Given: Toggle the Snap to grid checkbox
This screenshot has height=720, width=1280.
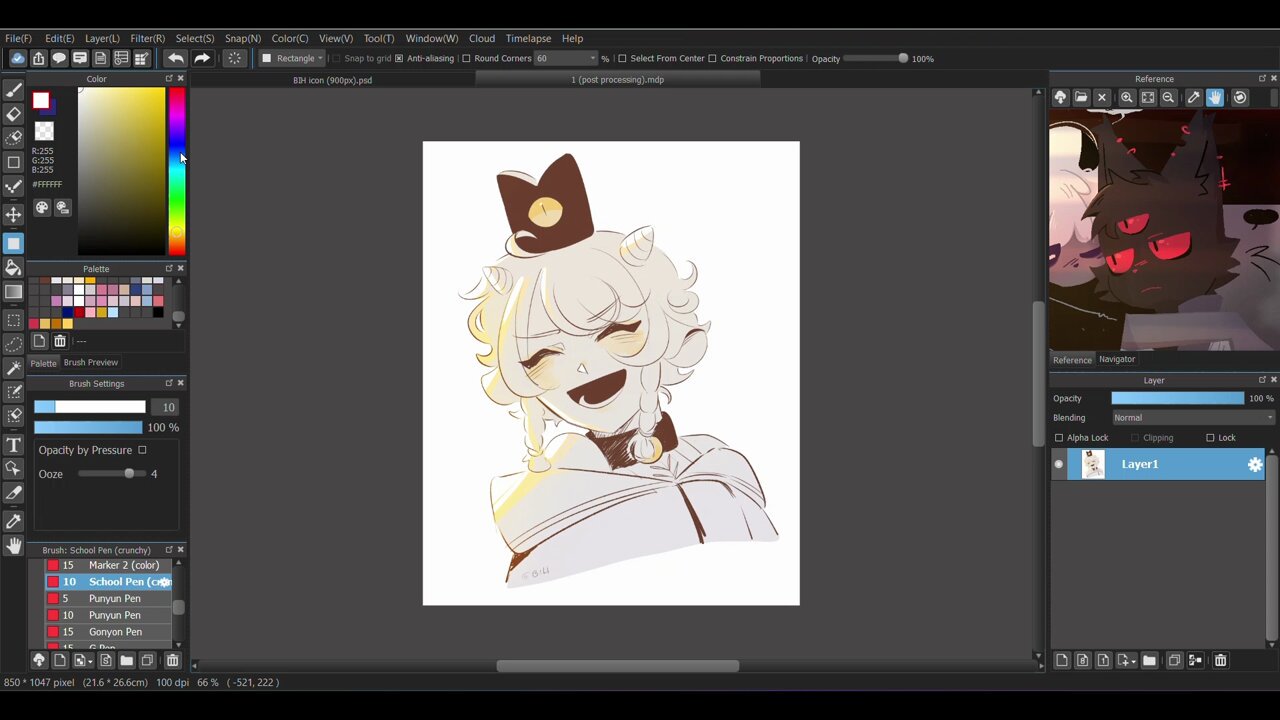Looking at the screenshot, I should [336, 59].
